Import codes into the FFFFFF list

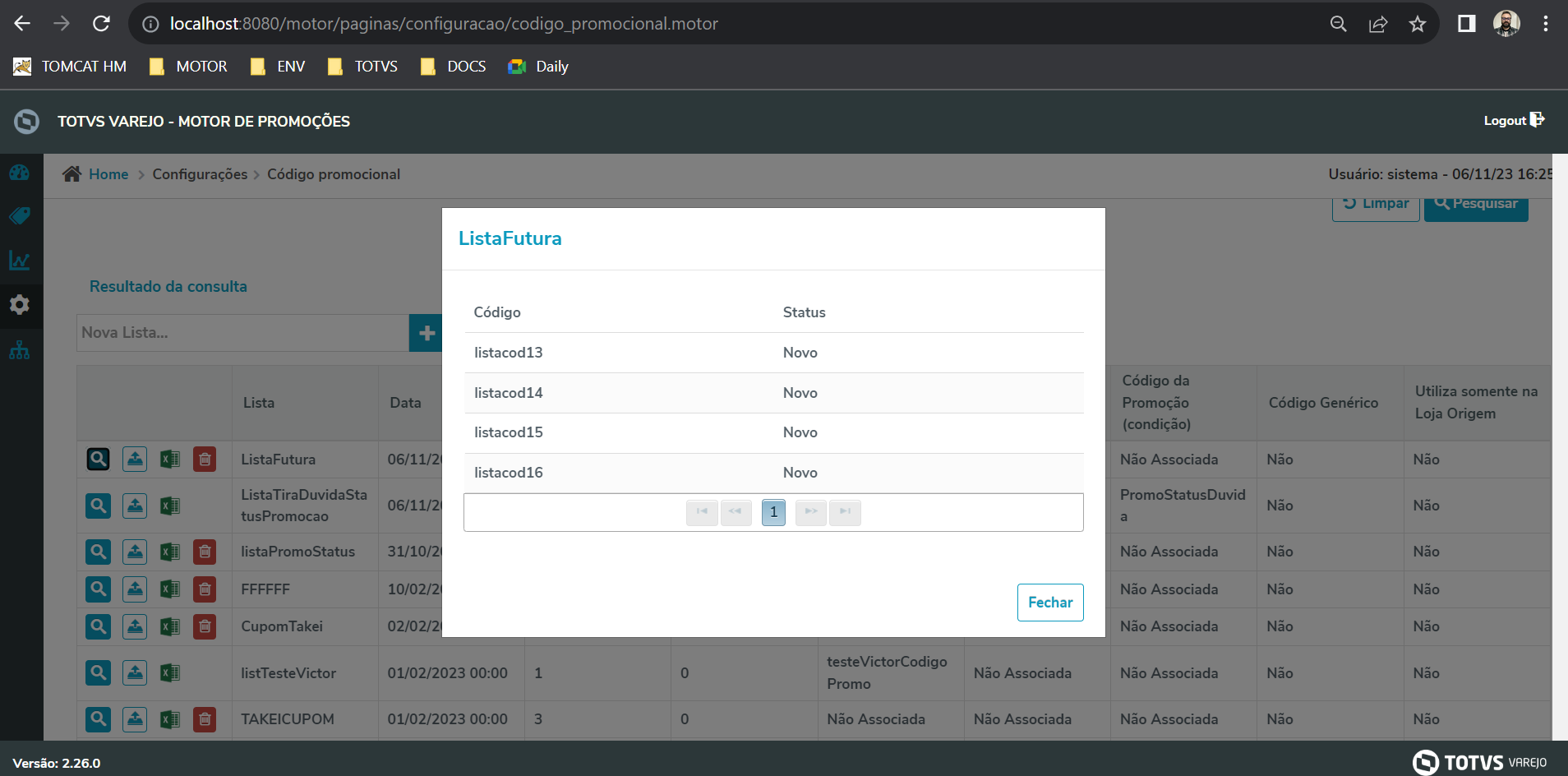pyautogui.click(x=135, y=589)
